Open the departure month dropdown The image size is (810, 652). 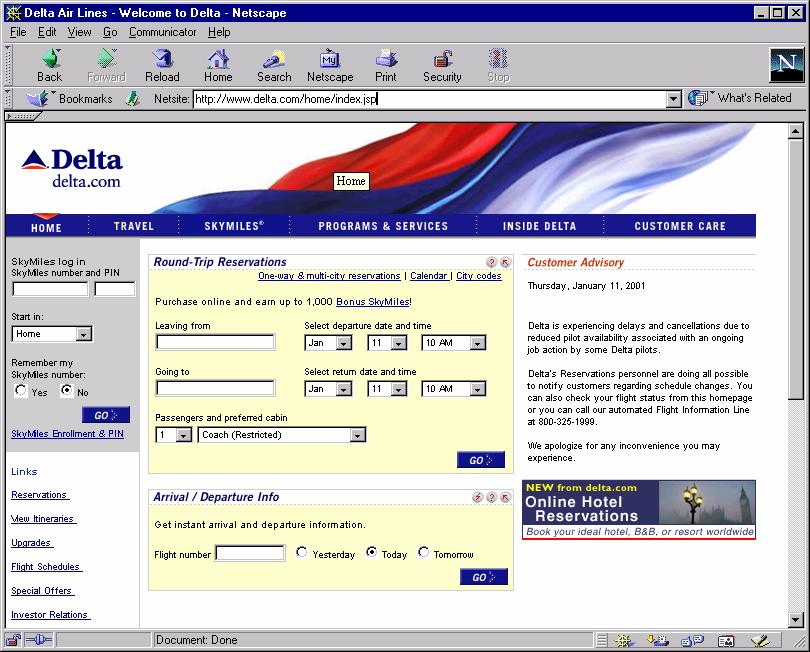click(328, 343)
